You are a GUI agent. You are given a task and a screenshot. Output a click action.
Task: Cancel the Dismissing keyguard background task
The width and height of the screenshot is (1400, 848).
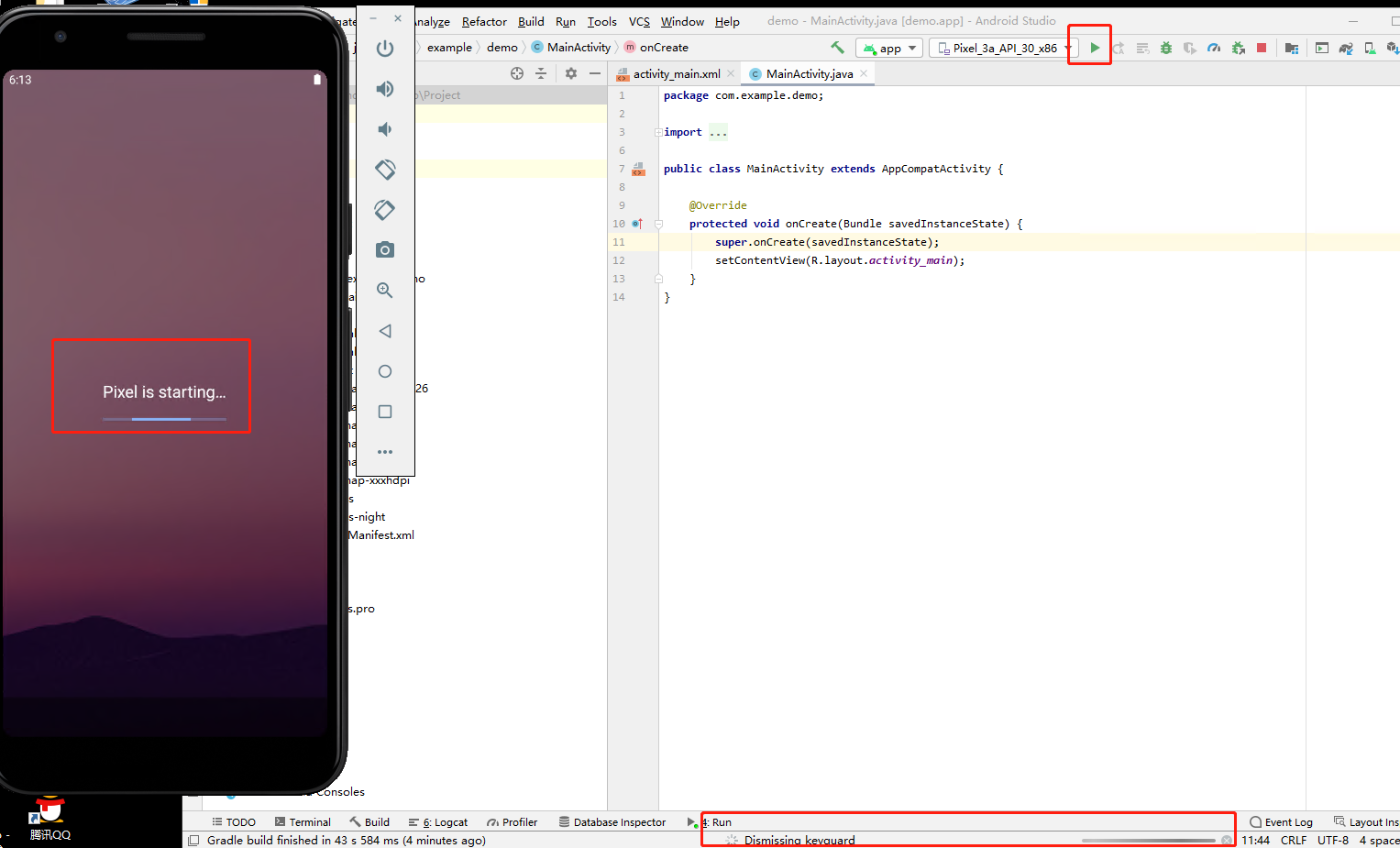[1227, 841]
